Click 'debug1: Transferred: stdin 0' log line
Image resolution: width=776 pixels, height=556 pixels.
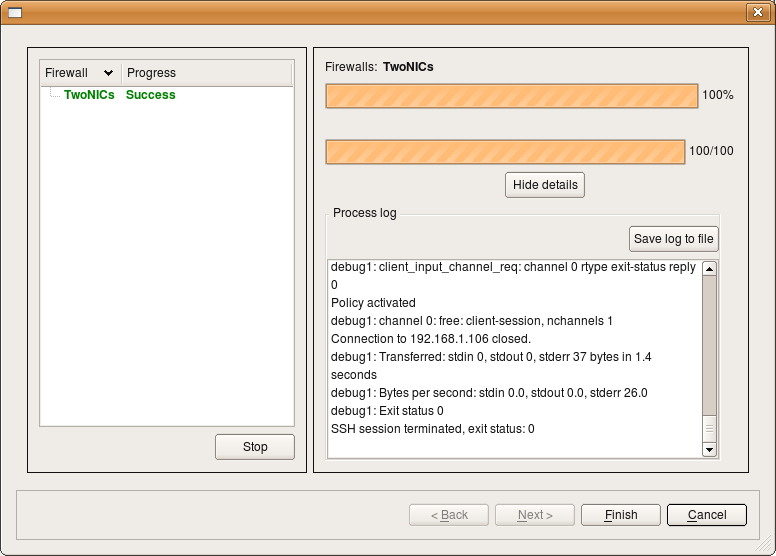click(x=491, y=366)
